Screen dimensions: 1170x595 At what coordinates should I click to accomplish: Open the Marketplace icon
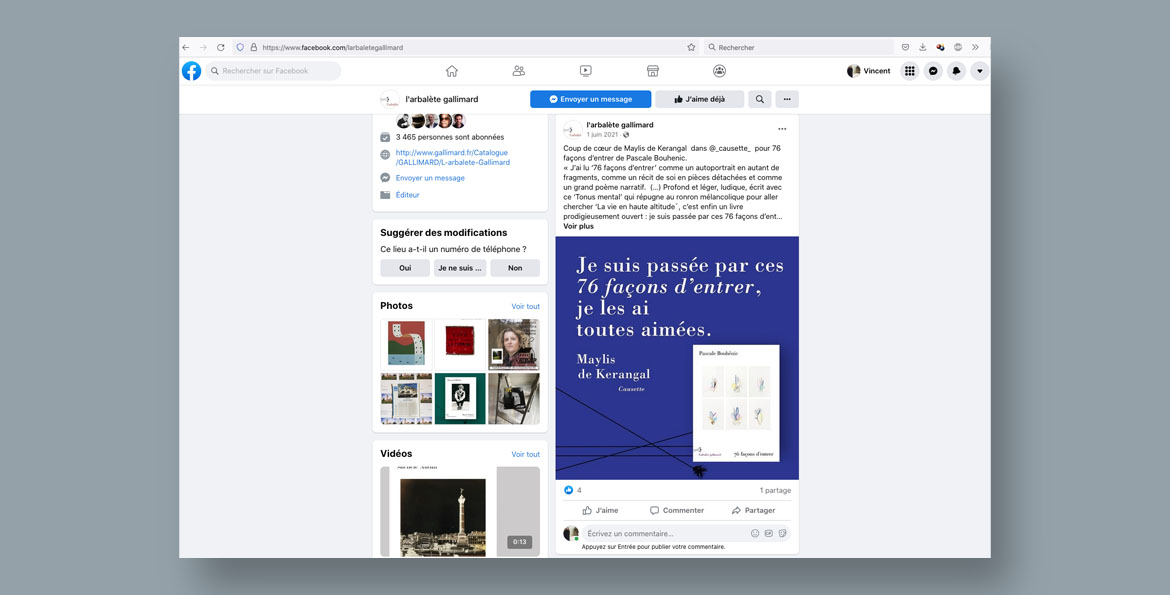pos(653,71)
